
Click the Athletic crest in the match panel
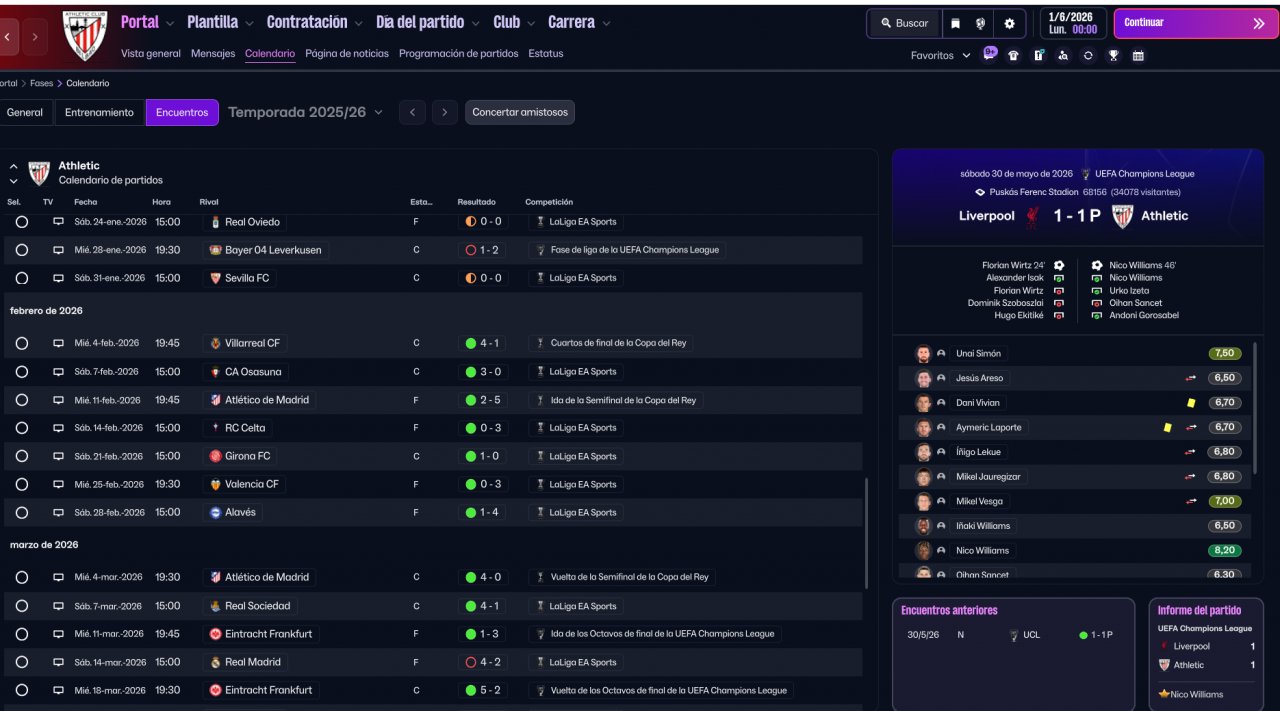tap(1122, 215)
